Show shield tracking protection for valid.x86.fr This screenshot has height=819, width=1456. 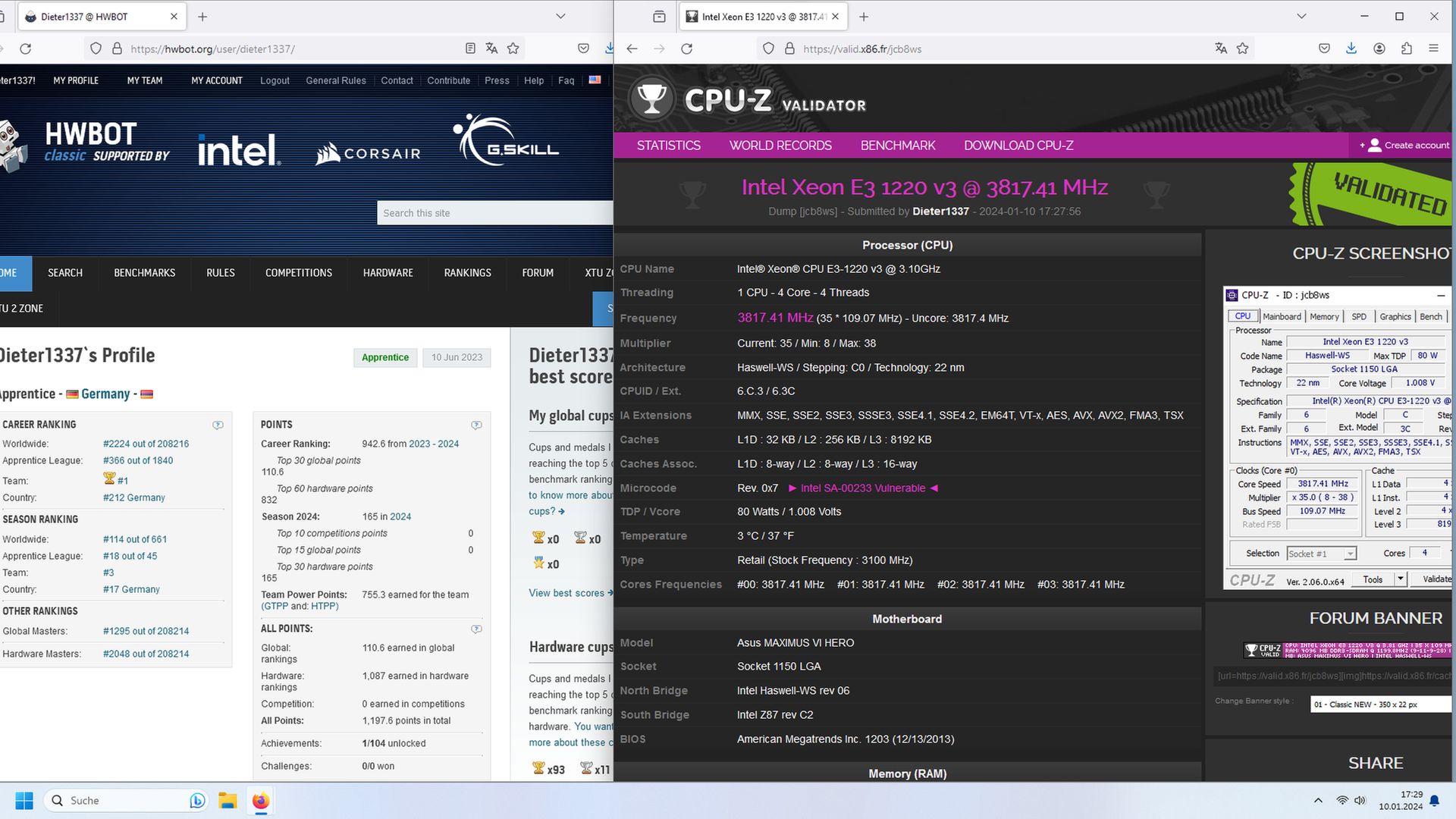[x=768, y=49]
